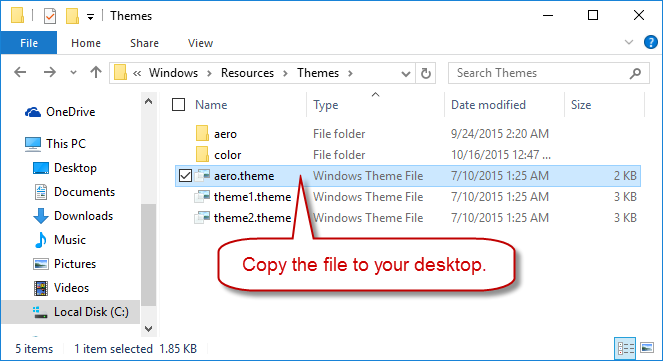The image size is (663, 361).
Task: Sort by the Type column
Action: [x=326, y=104]
